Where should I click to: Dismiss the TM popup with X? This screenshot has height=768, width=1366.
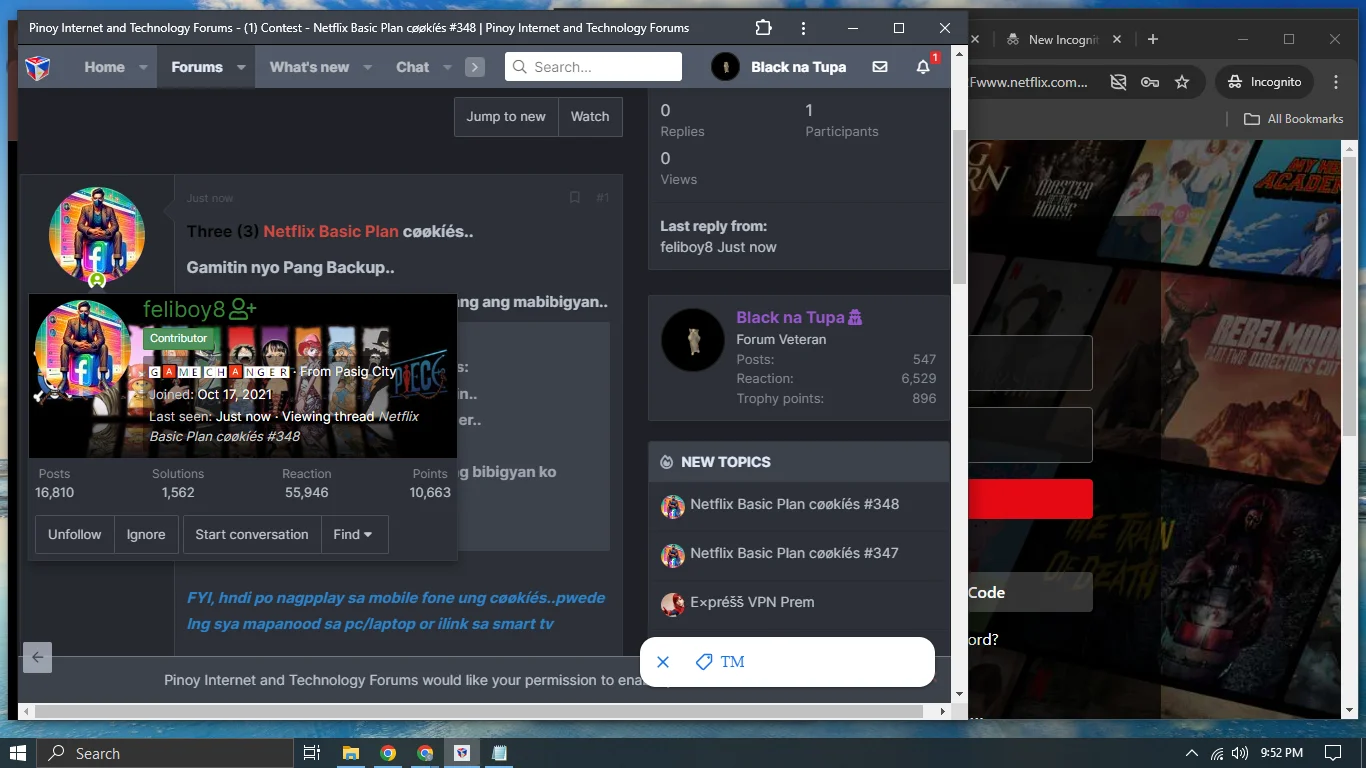click(x=662, y=662)
